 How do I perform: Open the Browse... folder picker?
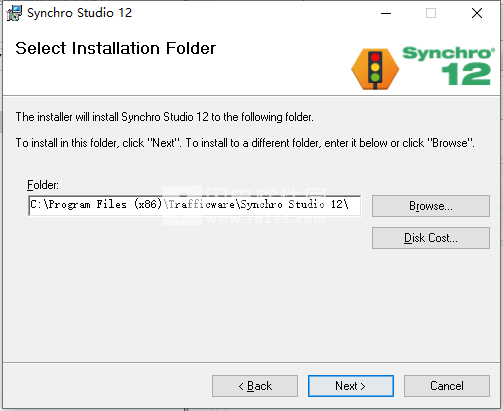click(x=431, y=206)
